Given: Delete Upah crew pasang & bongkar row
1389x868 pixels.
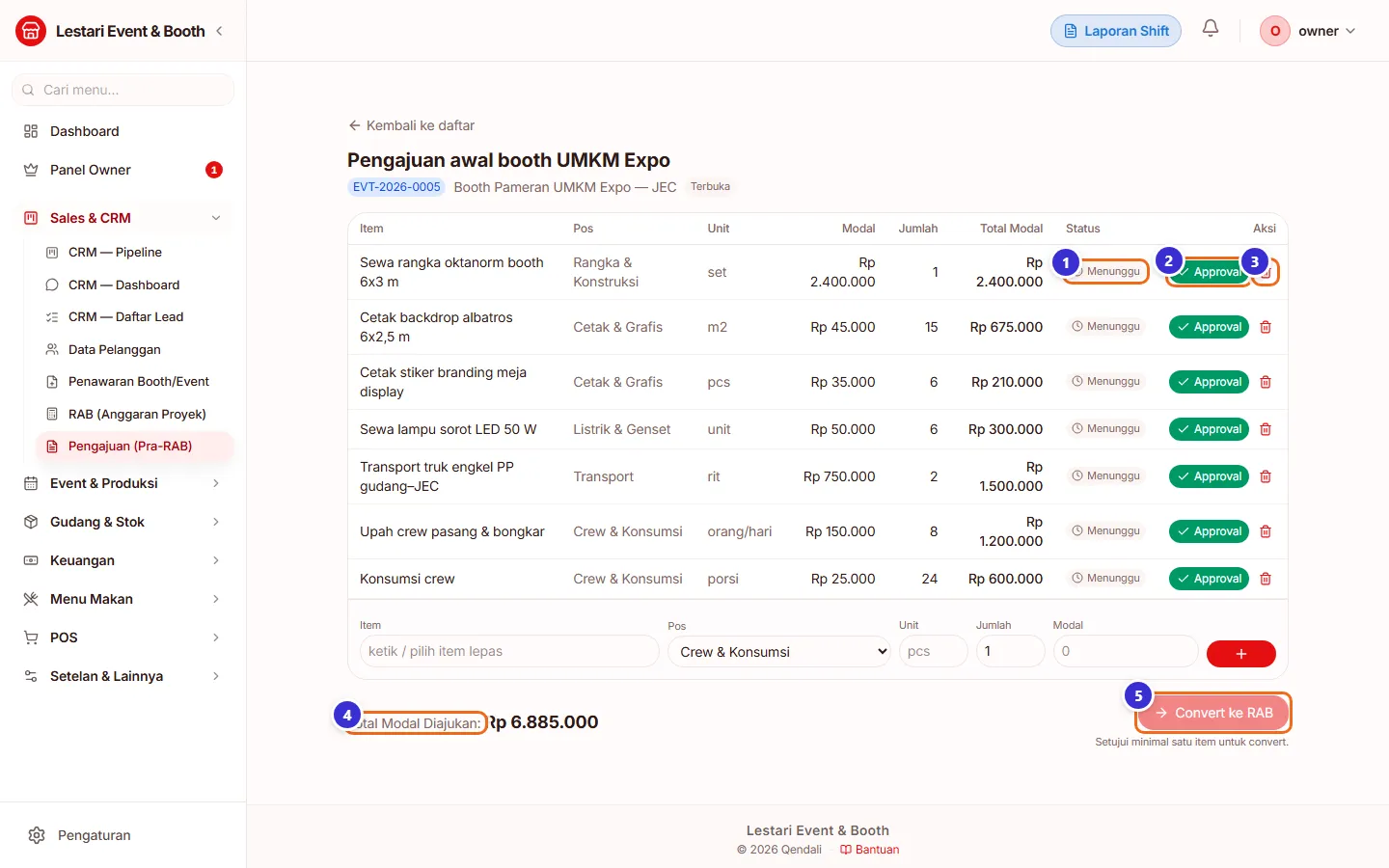Looking at the screenshot, I should pyautogui.click(x=1266, y=531).
